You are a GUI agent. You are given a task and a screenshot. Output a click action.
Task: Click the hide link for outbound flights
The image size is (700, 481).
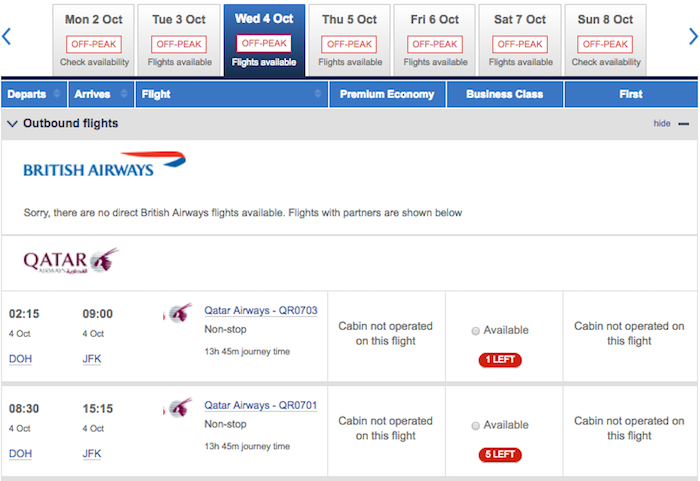[662, 124]
